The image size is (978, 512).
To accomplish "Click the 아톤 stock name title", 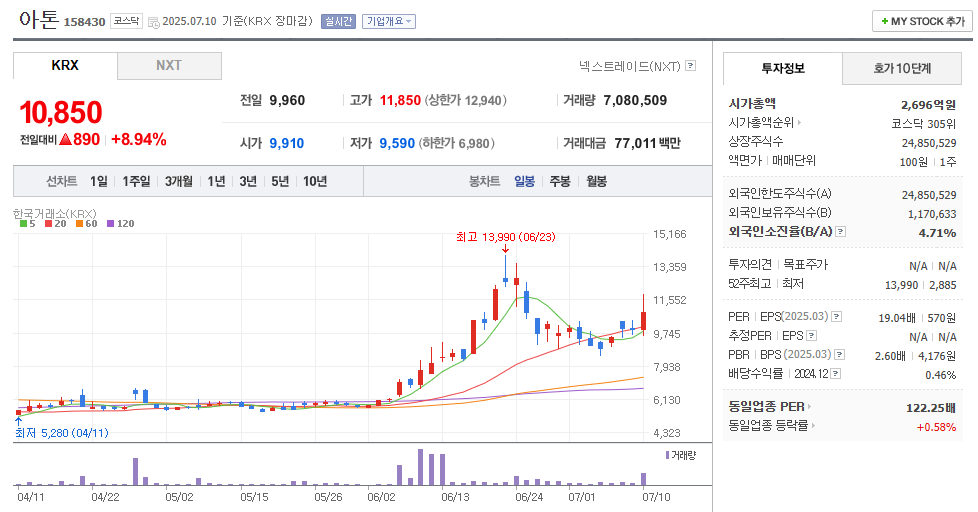I will 39,19.
